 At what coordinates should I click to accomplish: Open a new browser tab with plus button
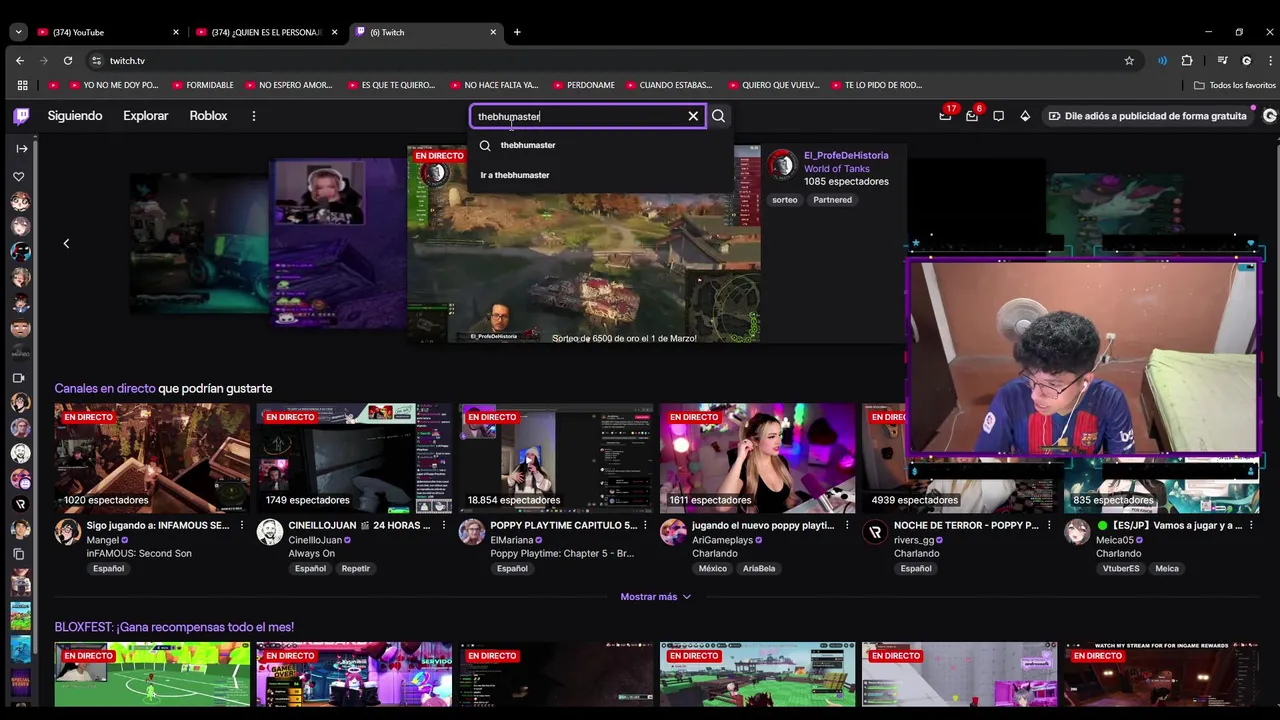click(517, 32)
